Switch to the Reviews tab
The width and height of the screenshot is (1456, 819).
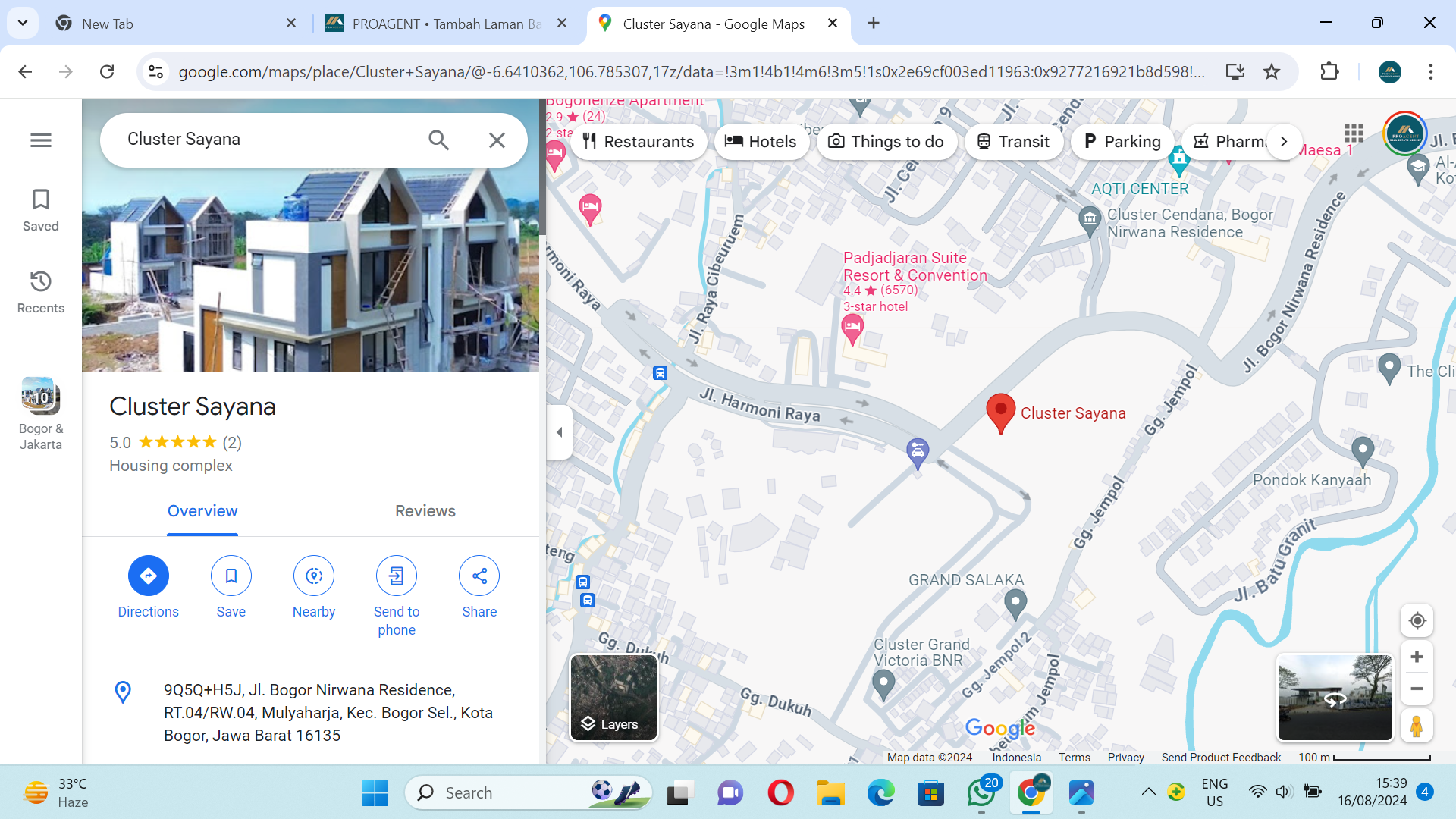(x=425, y=511)
